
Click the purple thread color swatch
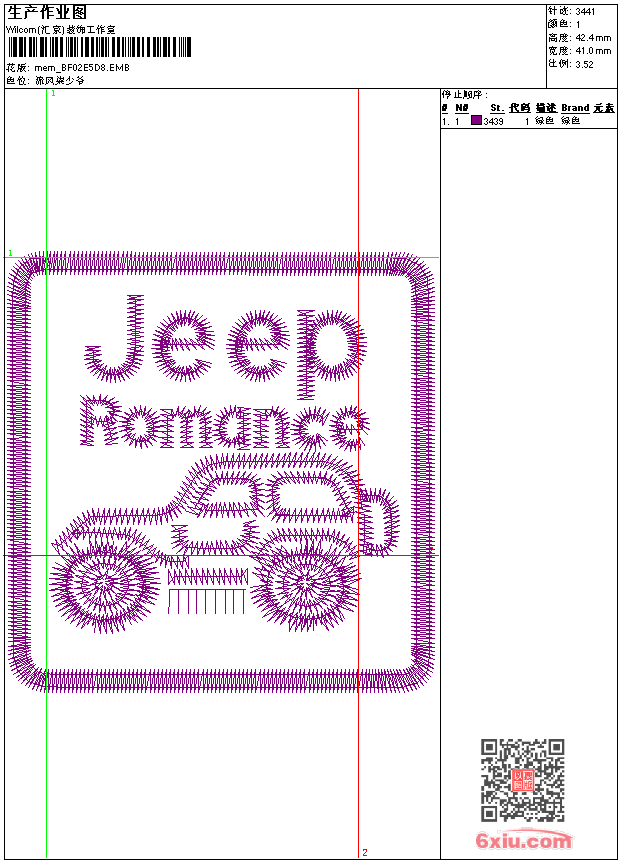coord(476,121)
